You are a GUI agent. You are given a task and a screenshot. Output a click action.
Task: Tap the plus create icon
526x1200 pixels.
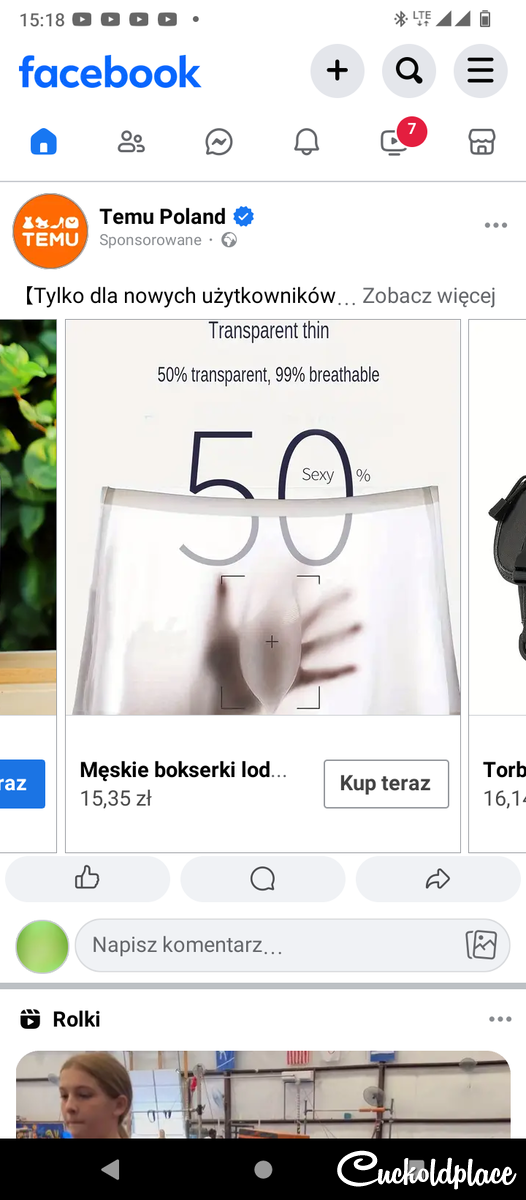[338, 71]
